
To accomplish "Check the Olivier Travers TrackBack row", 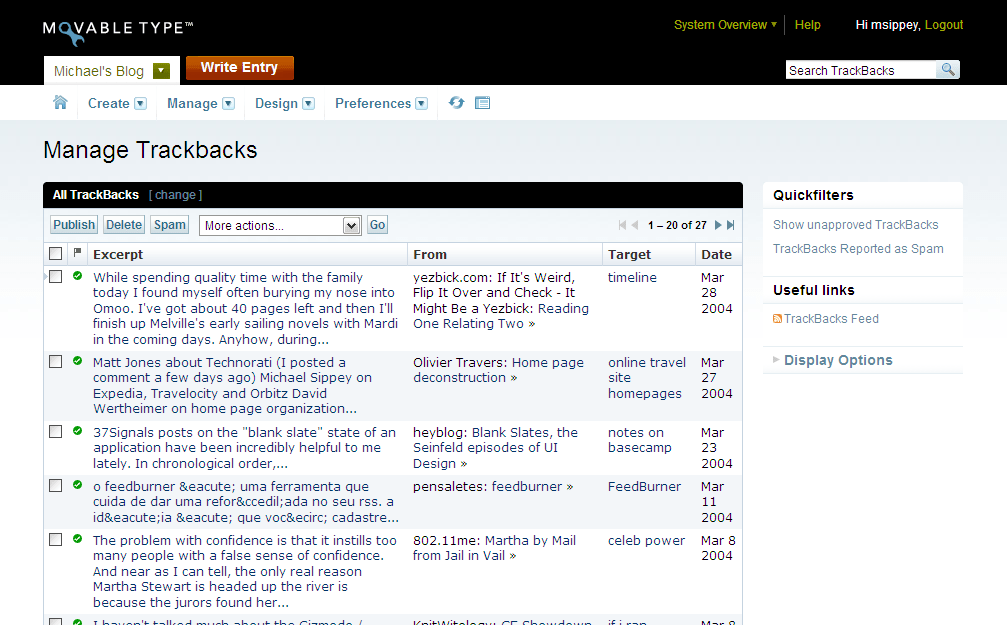I will [56, 362].
